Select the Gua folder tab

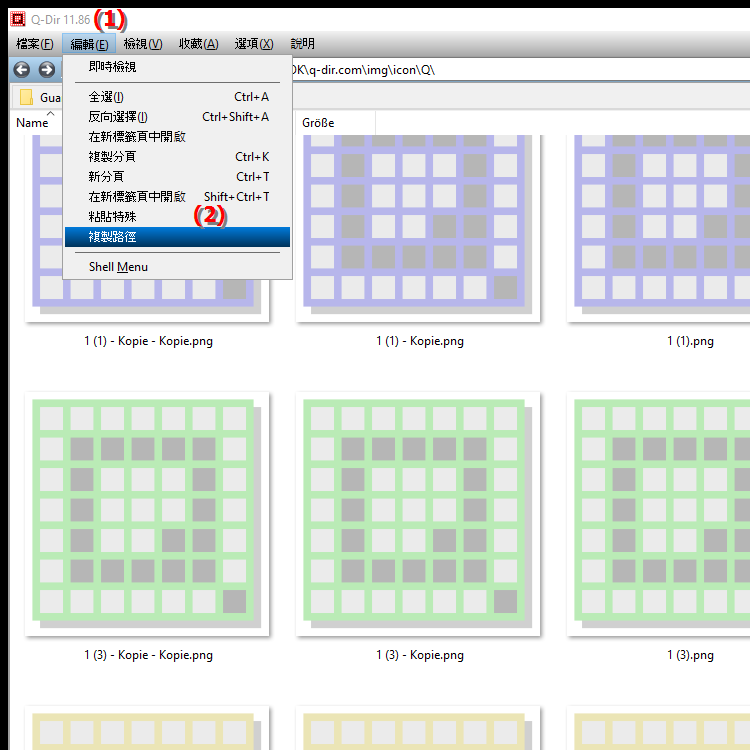pos(37,98)
